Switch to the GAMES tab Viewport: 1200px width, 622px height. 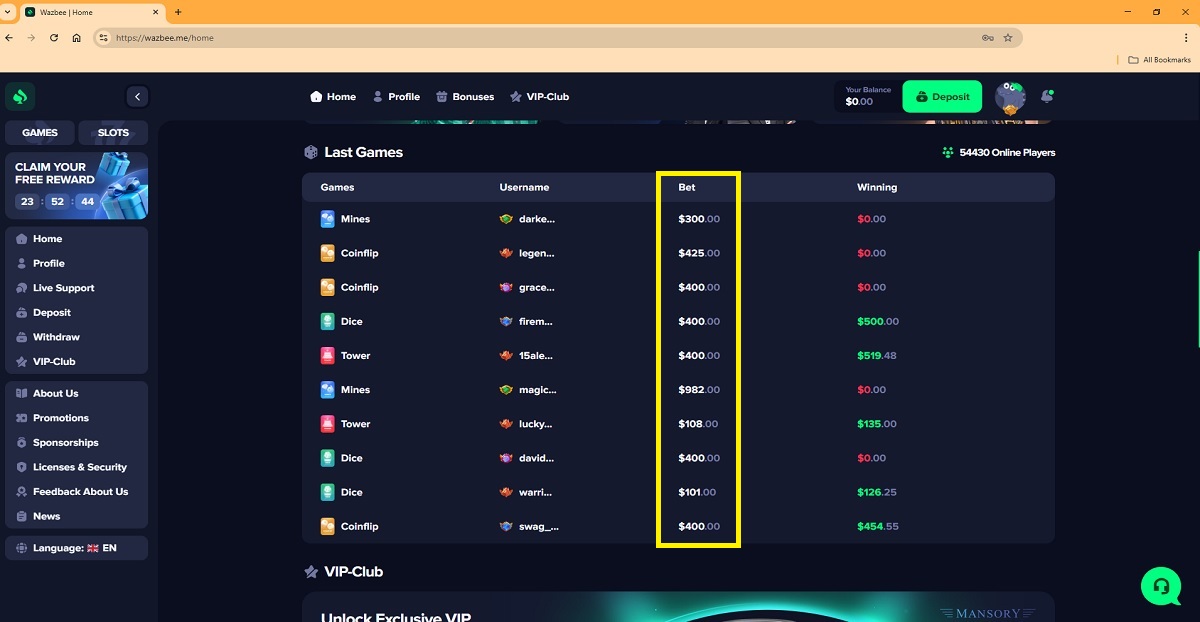[40, 133]
